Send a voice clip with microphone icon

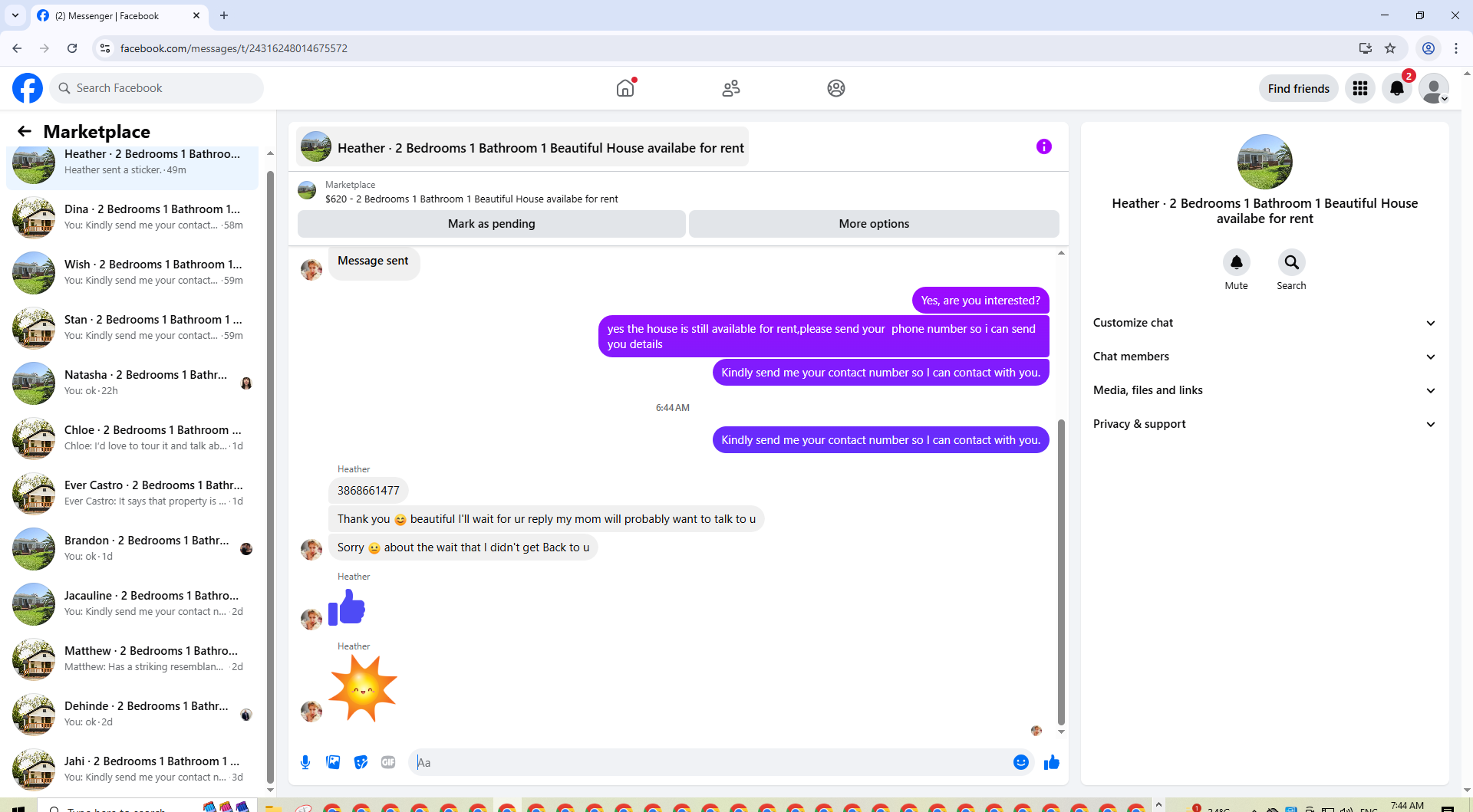pyautogui.click(x=305, y=762)
